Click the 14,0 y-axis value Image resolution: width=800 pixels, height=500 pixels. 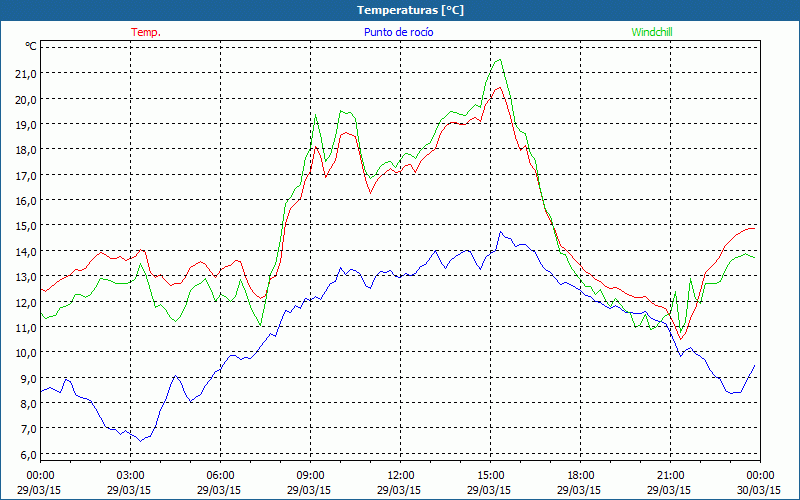(x=26, y=252)
